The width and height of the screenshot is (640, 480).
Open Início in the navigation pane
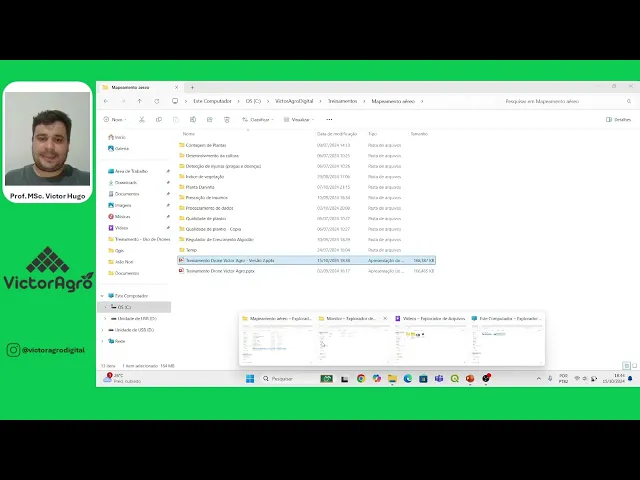click(117, 137)
